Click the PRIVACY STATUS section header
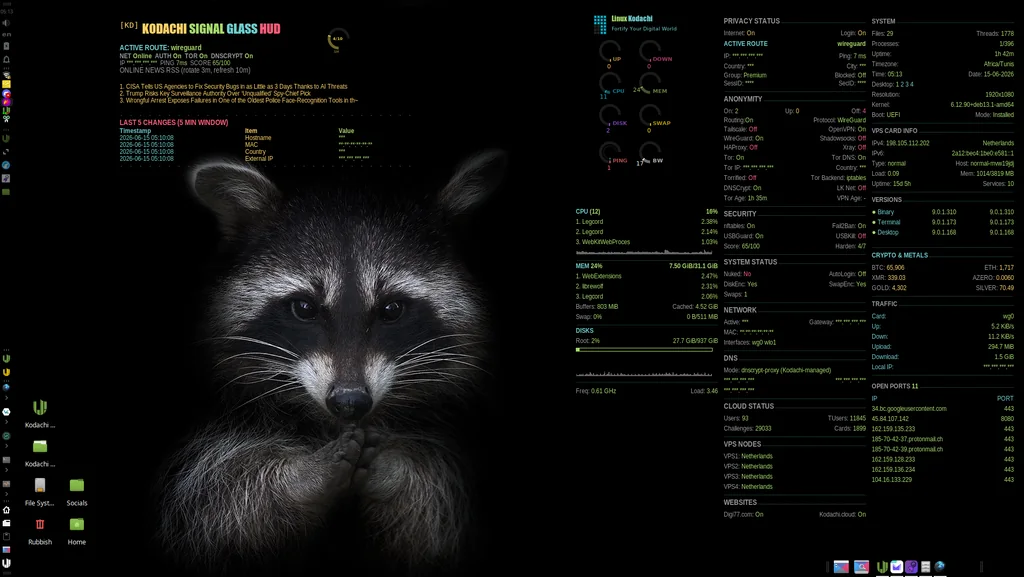The width and height of the screenshot is (1024, 577). click(x=751, y=21)
